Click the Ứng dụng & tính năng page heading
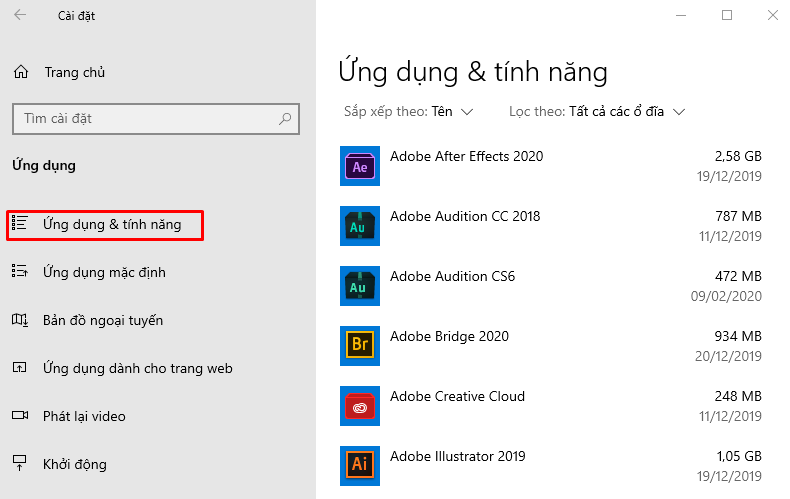The width and height of the screenshot is (790, 499). tap(473, 72)
